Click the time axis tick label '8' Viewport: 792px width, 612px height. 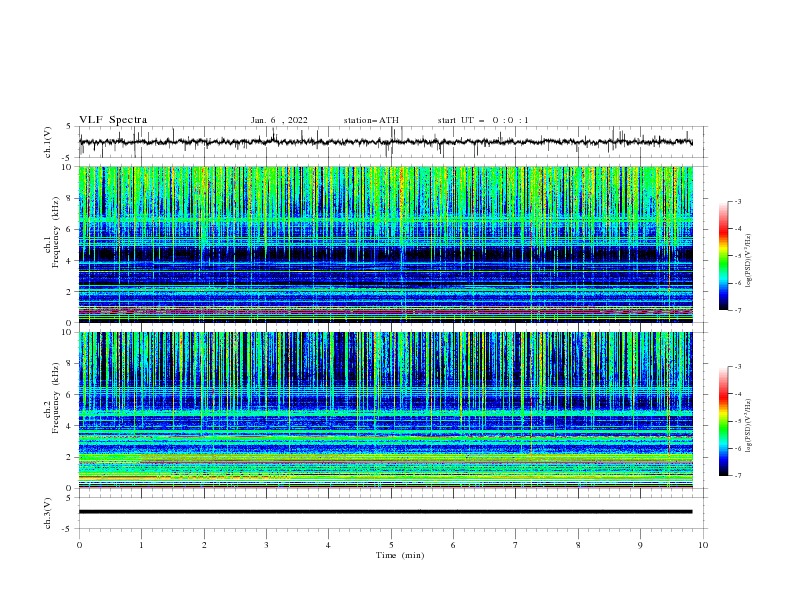[578, 545]
